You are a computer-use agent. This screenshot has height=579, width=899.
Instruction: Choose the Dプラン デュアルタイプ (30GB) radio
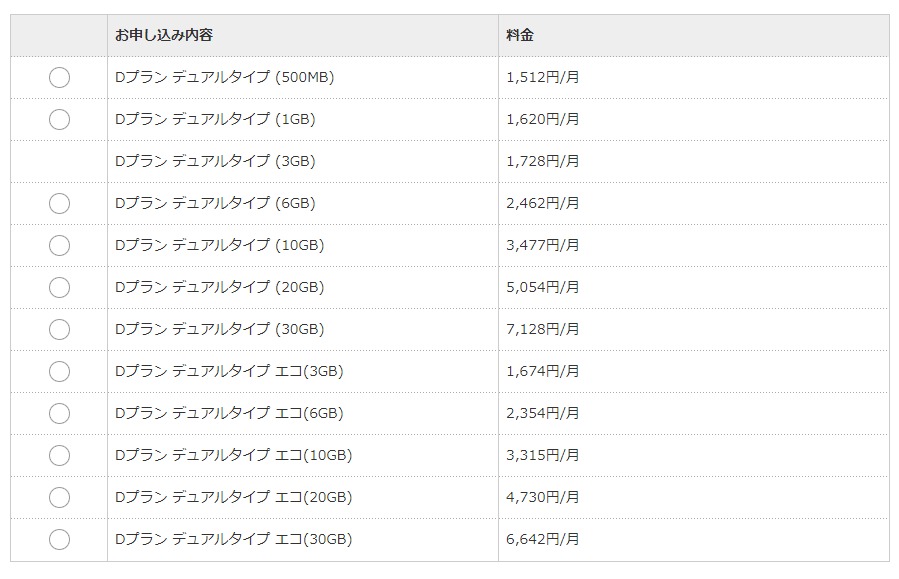pos(59,330)
